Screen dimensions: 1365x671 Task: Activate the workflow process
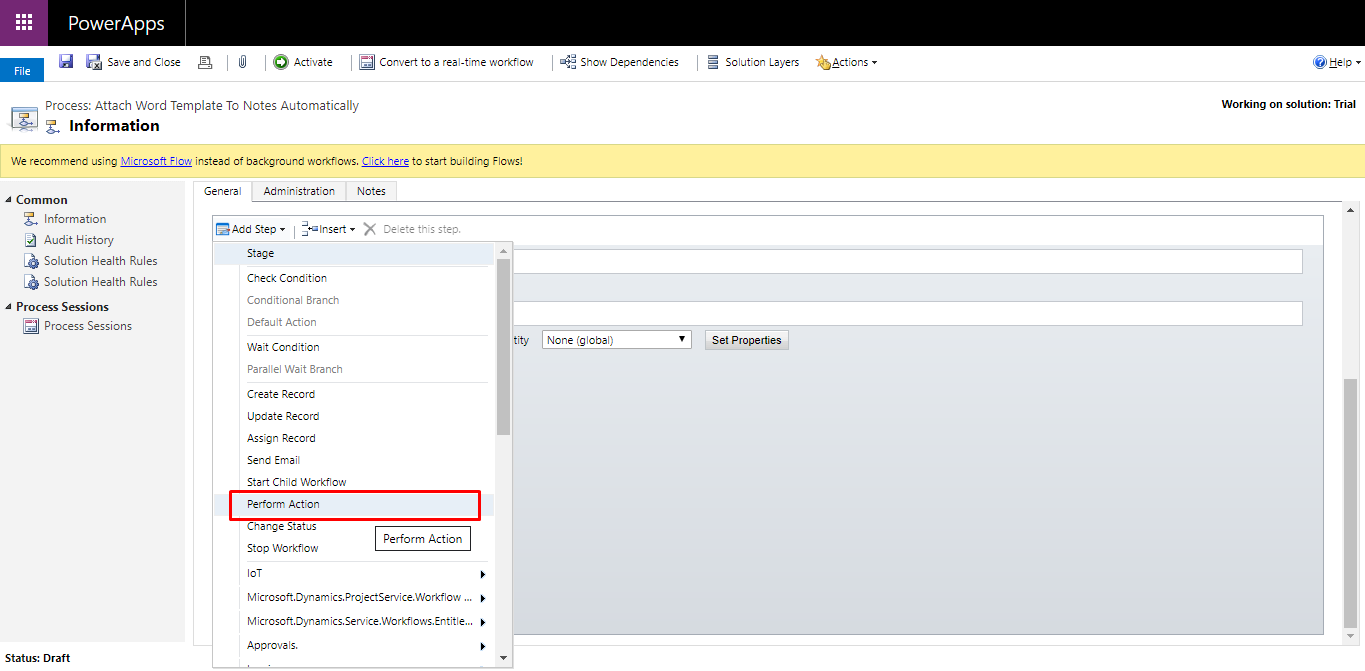(303, 62)
